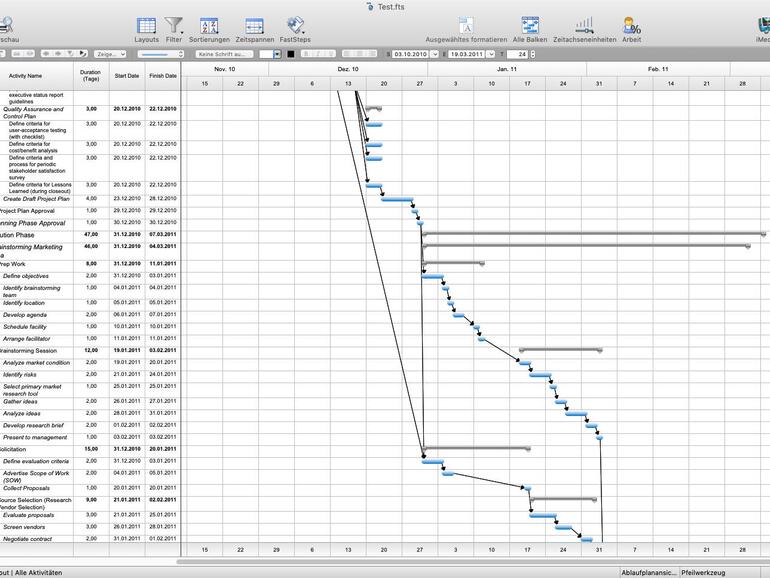Select the Evaluate proposals activity
This screenshot has width=770, height=578.
pos(28,515)
